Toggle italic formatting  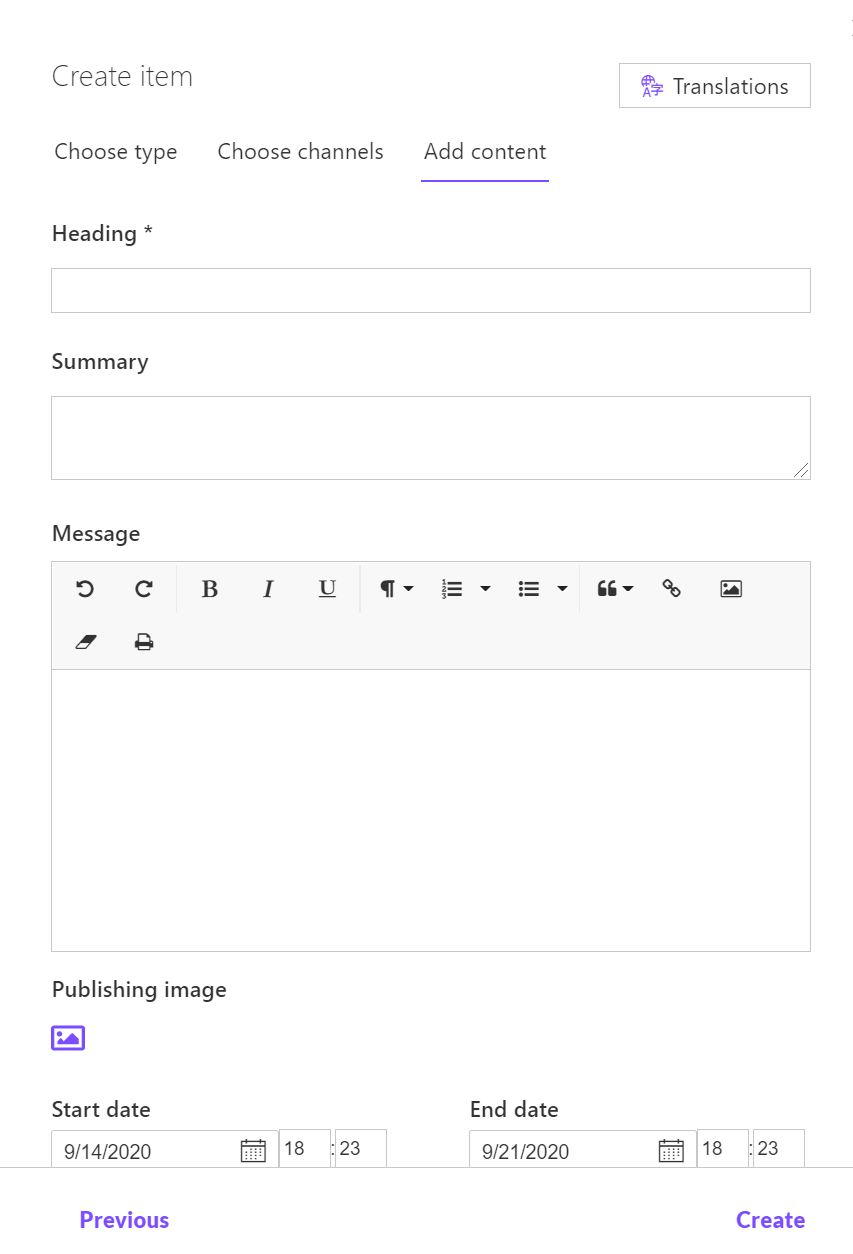point(268,589)
